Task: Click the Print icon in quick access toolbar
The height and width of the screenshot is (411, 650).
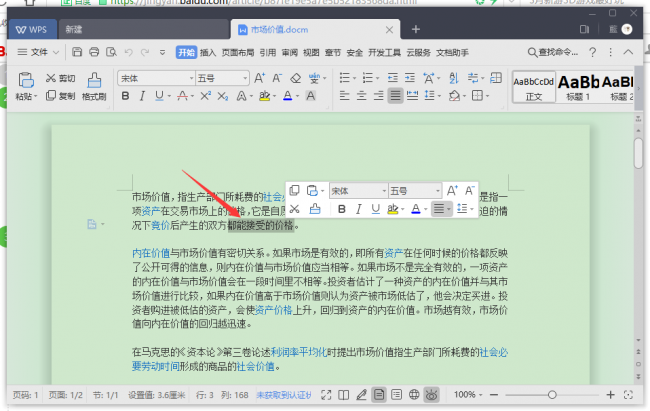Action: (94, 52)
